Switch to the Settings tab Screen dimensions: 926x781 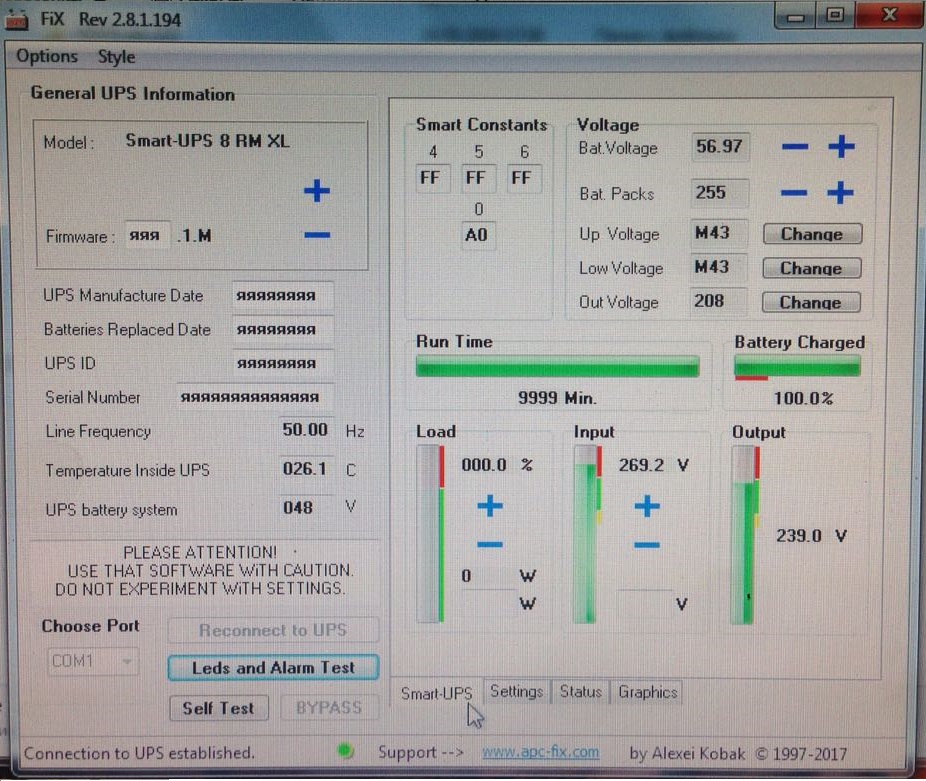pos(516,692)
